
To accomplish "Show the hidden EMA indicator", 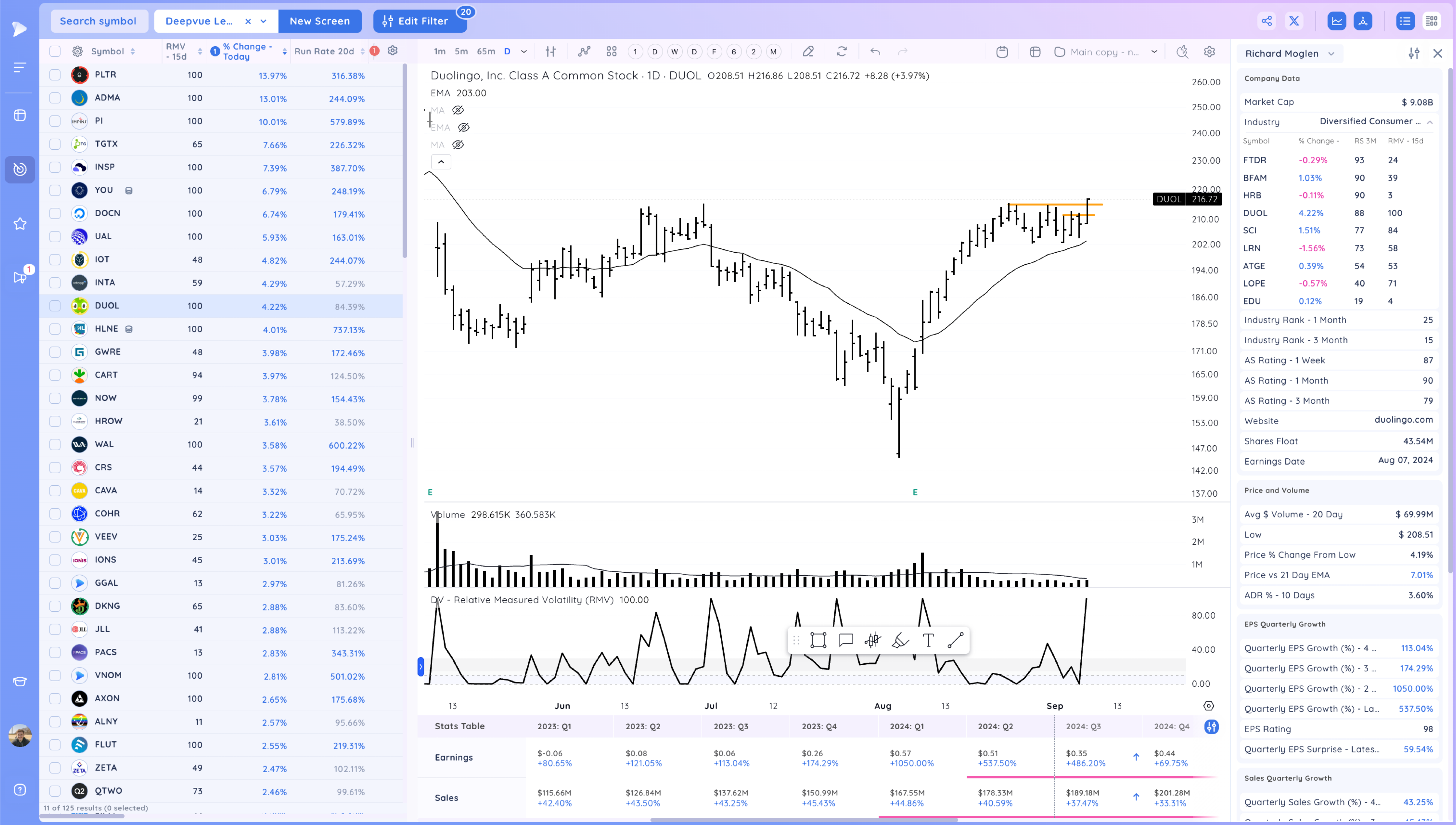I will click(463, 127).
